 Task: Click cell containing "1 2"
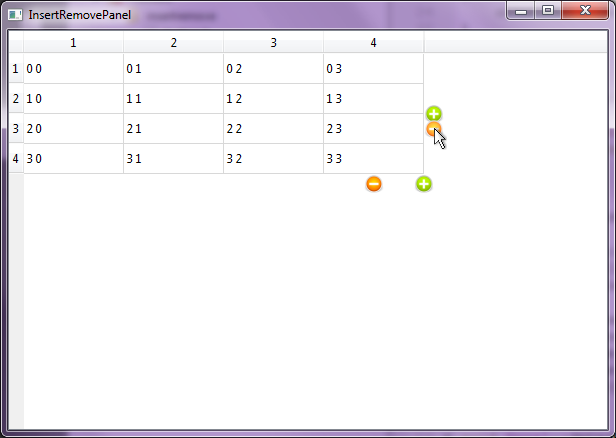click(273, 98)
